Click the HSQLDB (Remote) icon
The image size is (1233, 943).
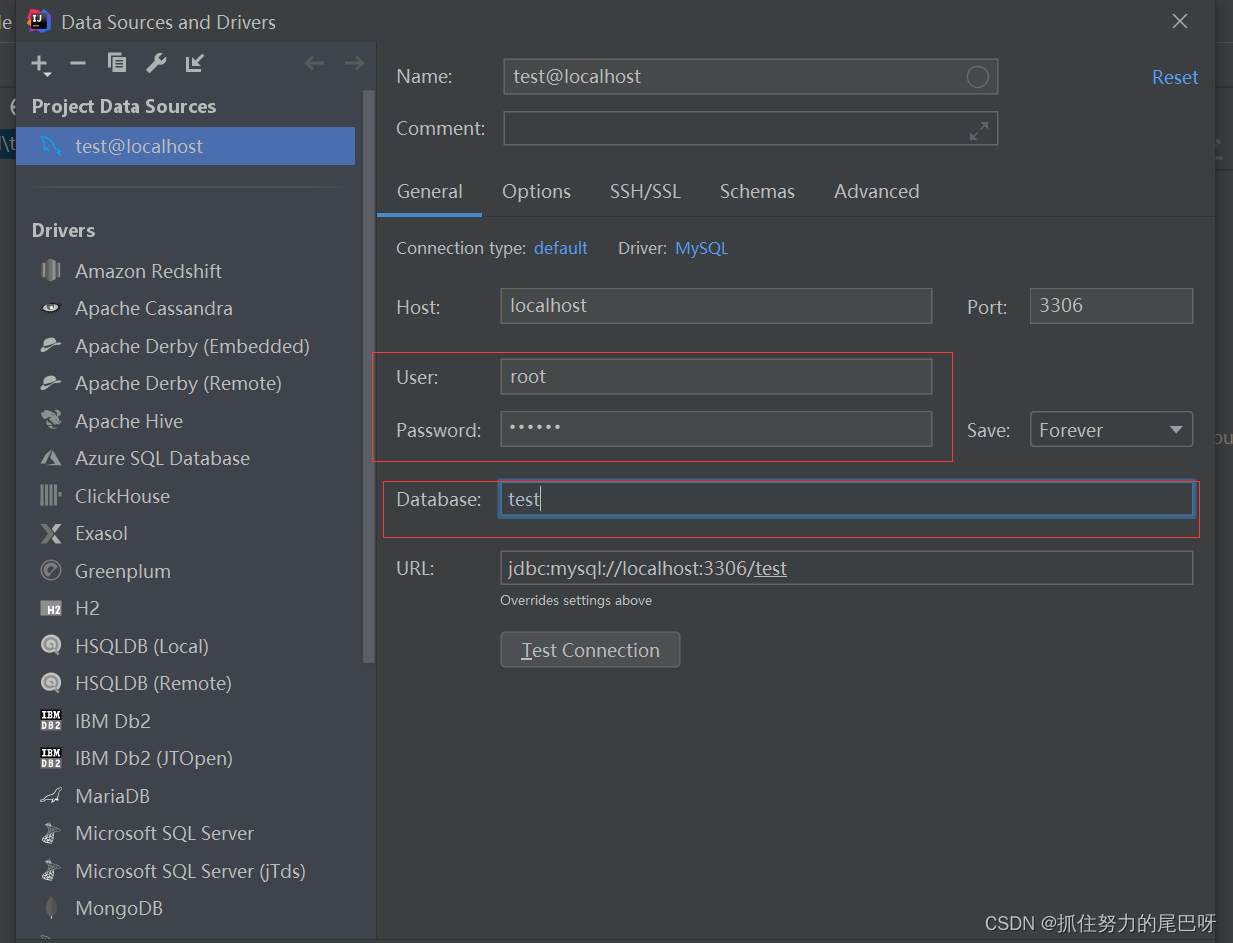tap(51, 684)
